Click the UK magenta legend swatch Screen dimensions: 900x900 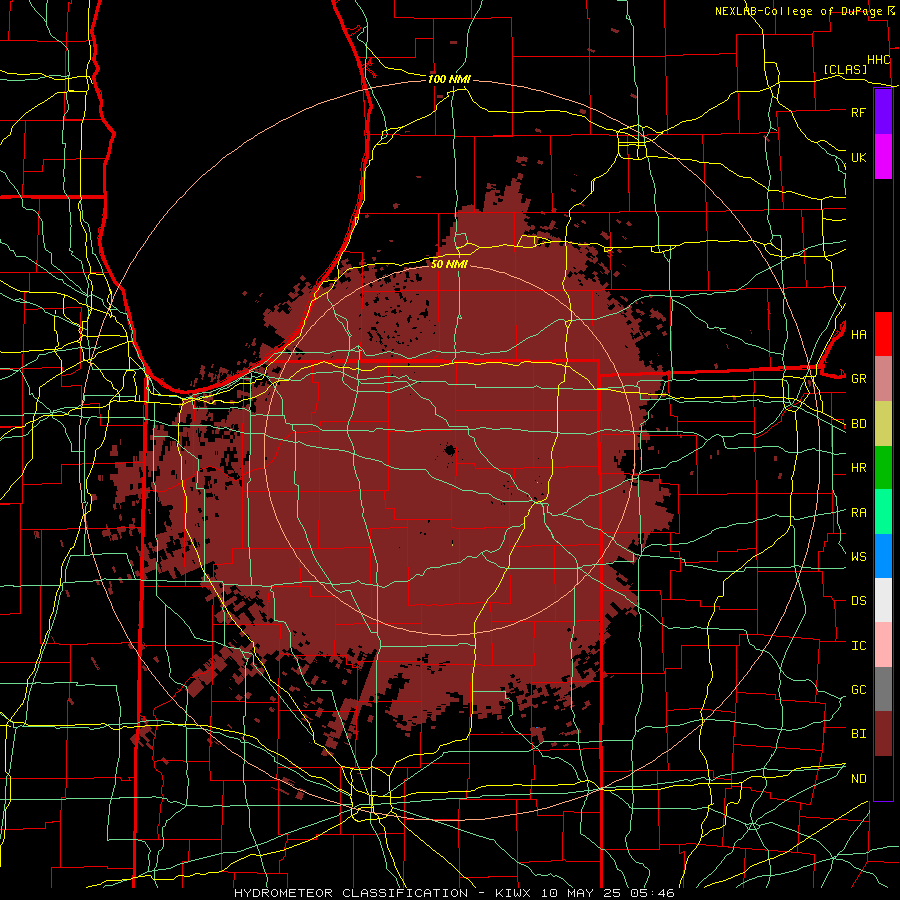[x=883, y=157]
